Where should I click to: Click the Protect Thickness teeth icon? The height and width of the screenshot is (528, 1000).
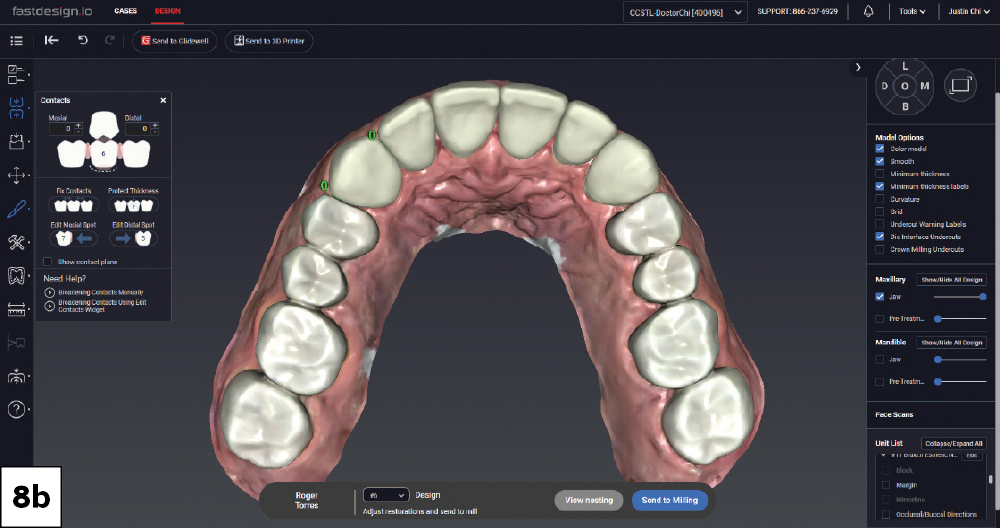click(133, 205)
